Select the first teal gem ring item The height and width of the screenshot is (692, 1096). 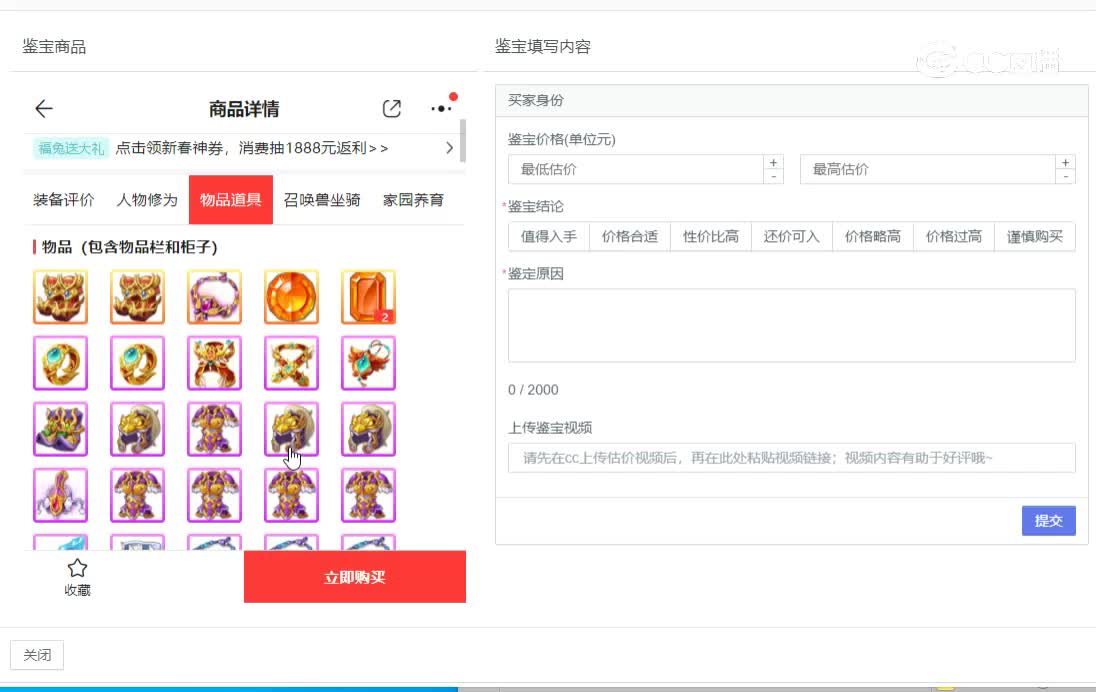coord(61,363)
